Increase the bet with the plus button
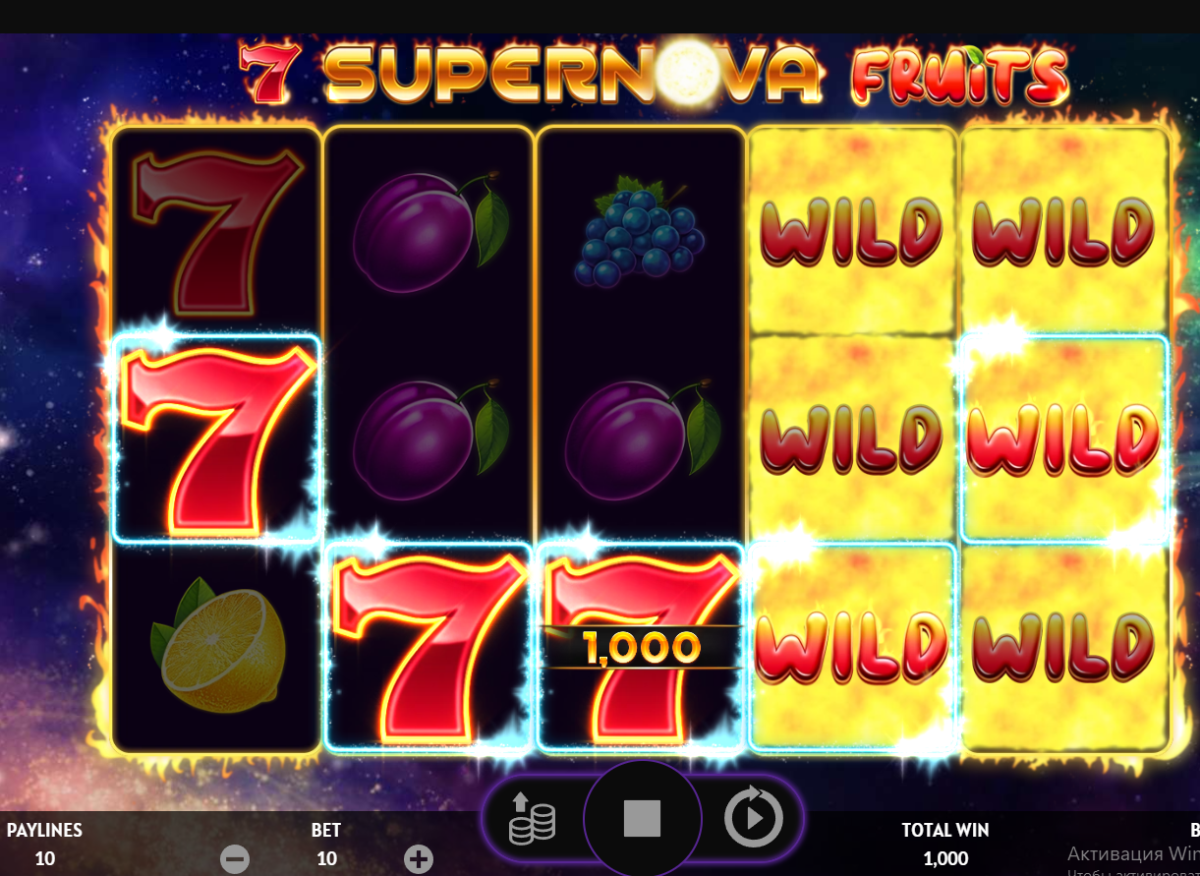 [418, 858]
